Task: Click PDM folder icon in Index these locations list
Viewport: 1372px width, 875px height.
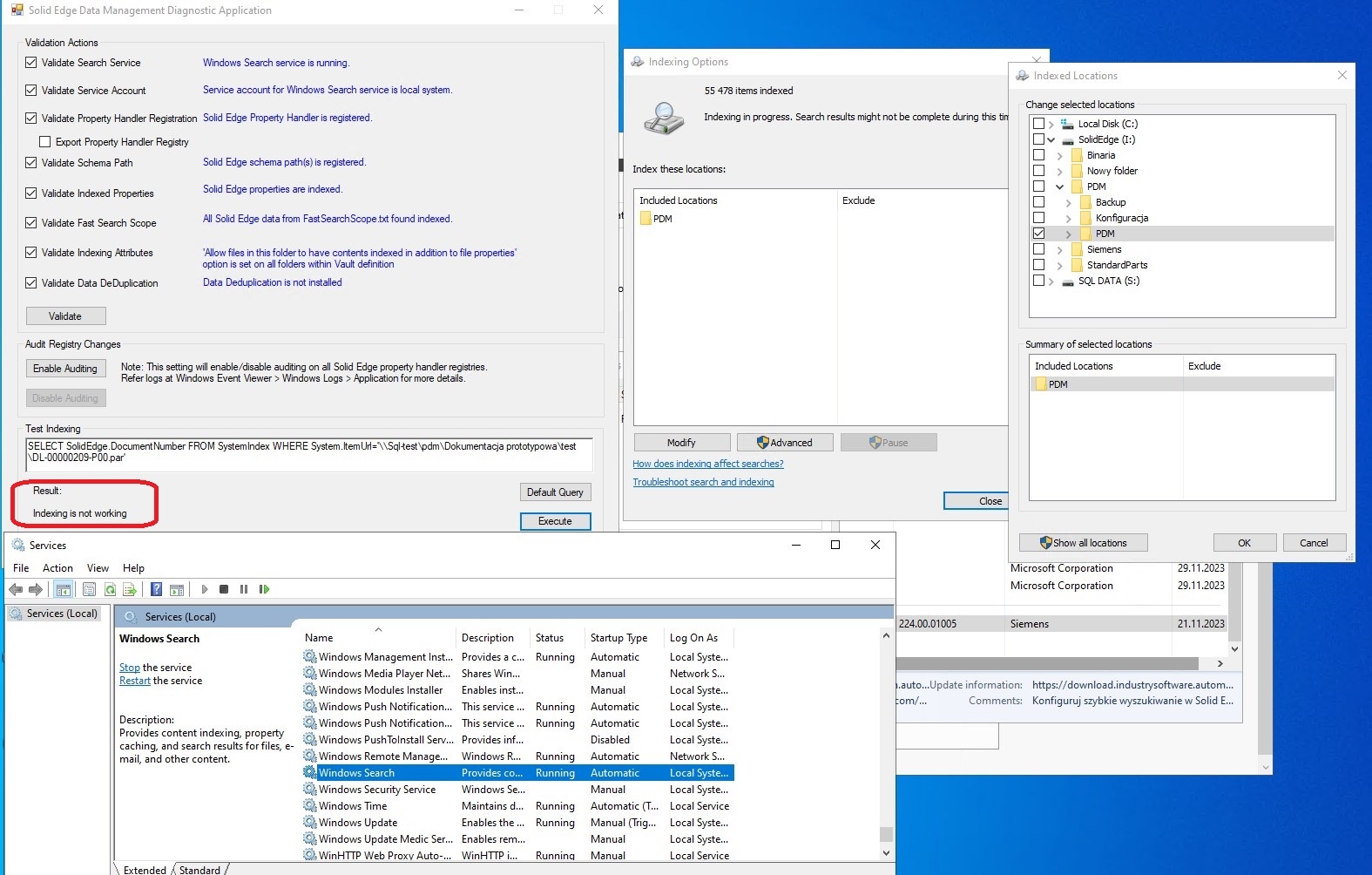Action: [645, 219]
